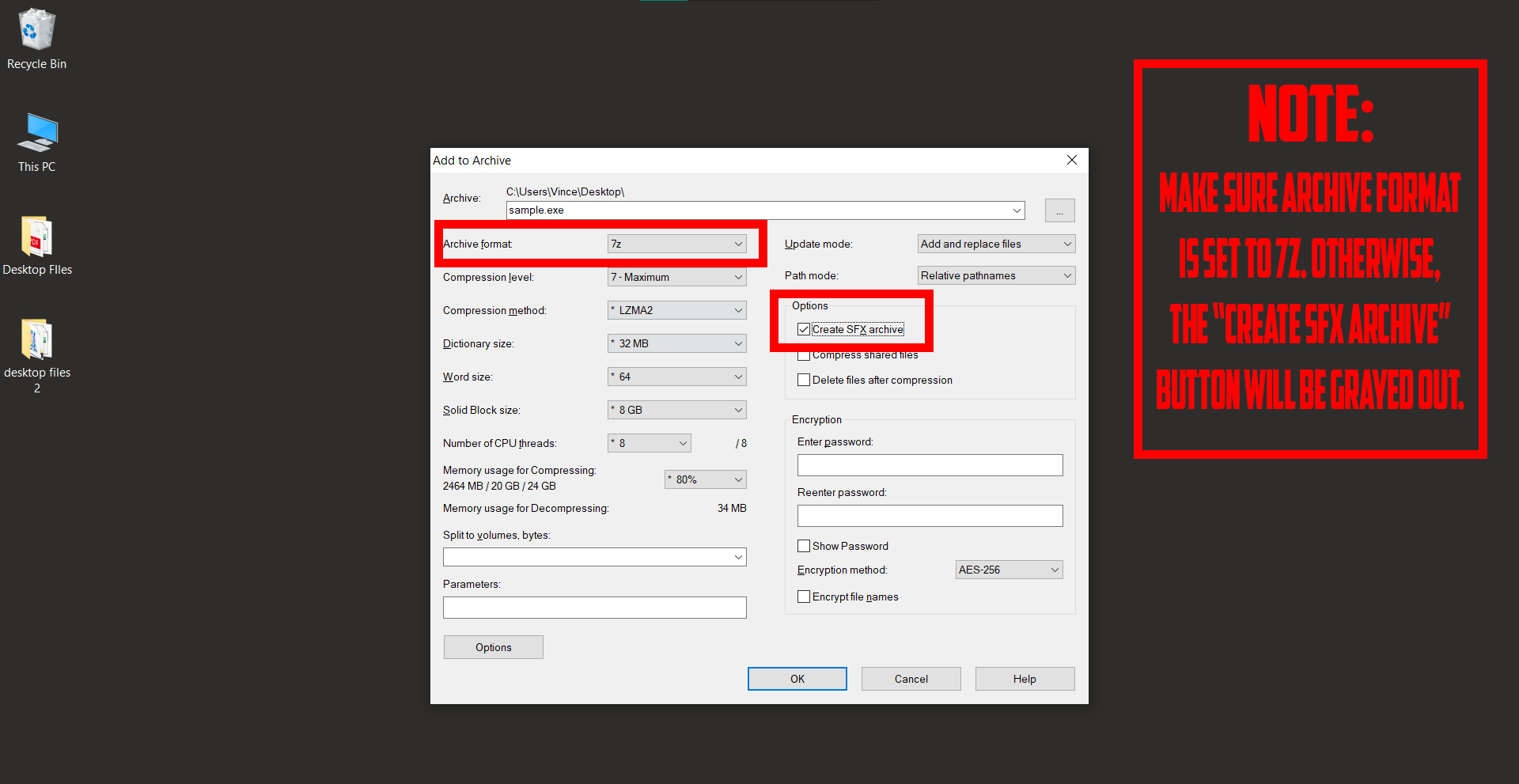
Task: Open the SFX Options dialog
Action: click(493, 647)
